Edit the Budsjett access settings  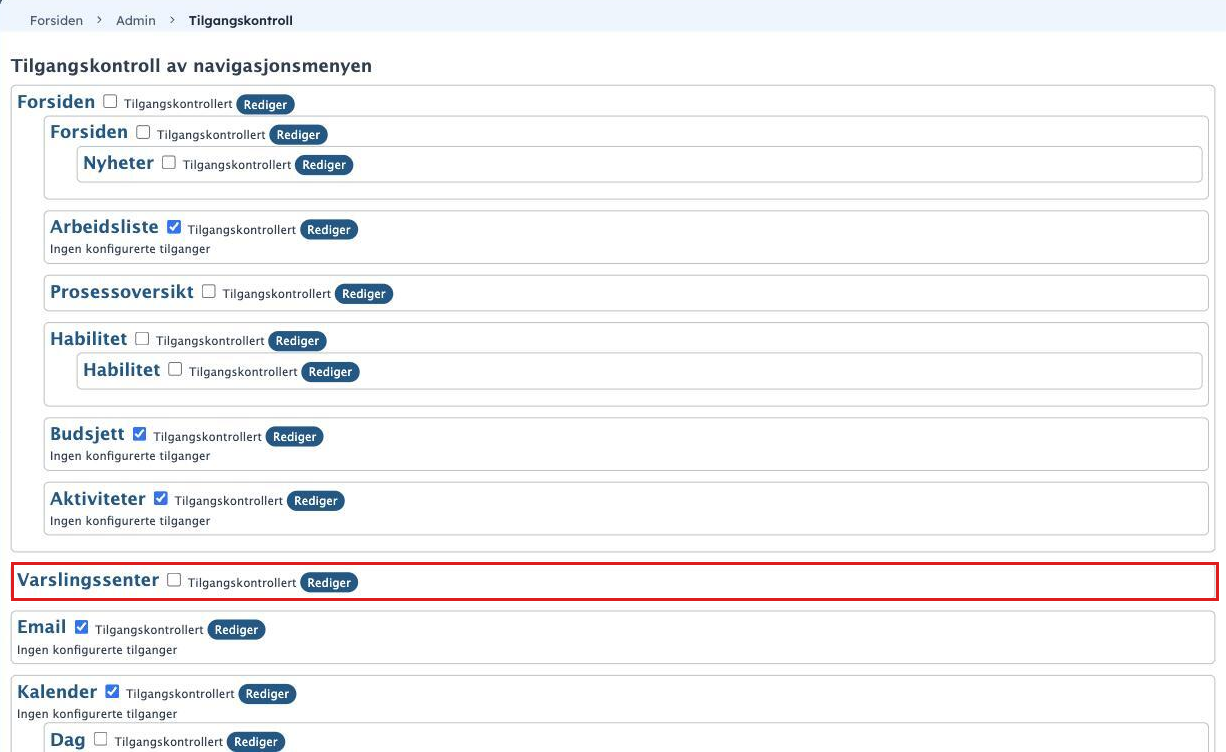pyautogui.click(x=295, y=437)
